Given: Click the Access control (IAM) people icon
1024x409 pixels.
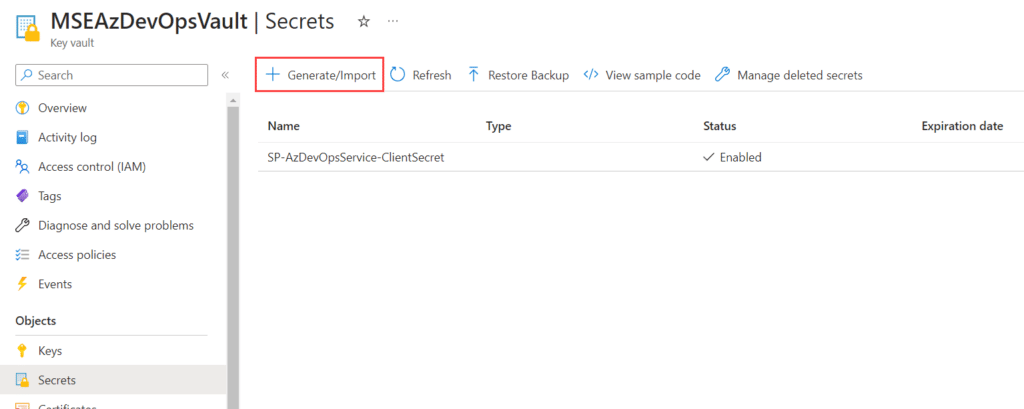Looking at the screenshot, I should (22, 167).
